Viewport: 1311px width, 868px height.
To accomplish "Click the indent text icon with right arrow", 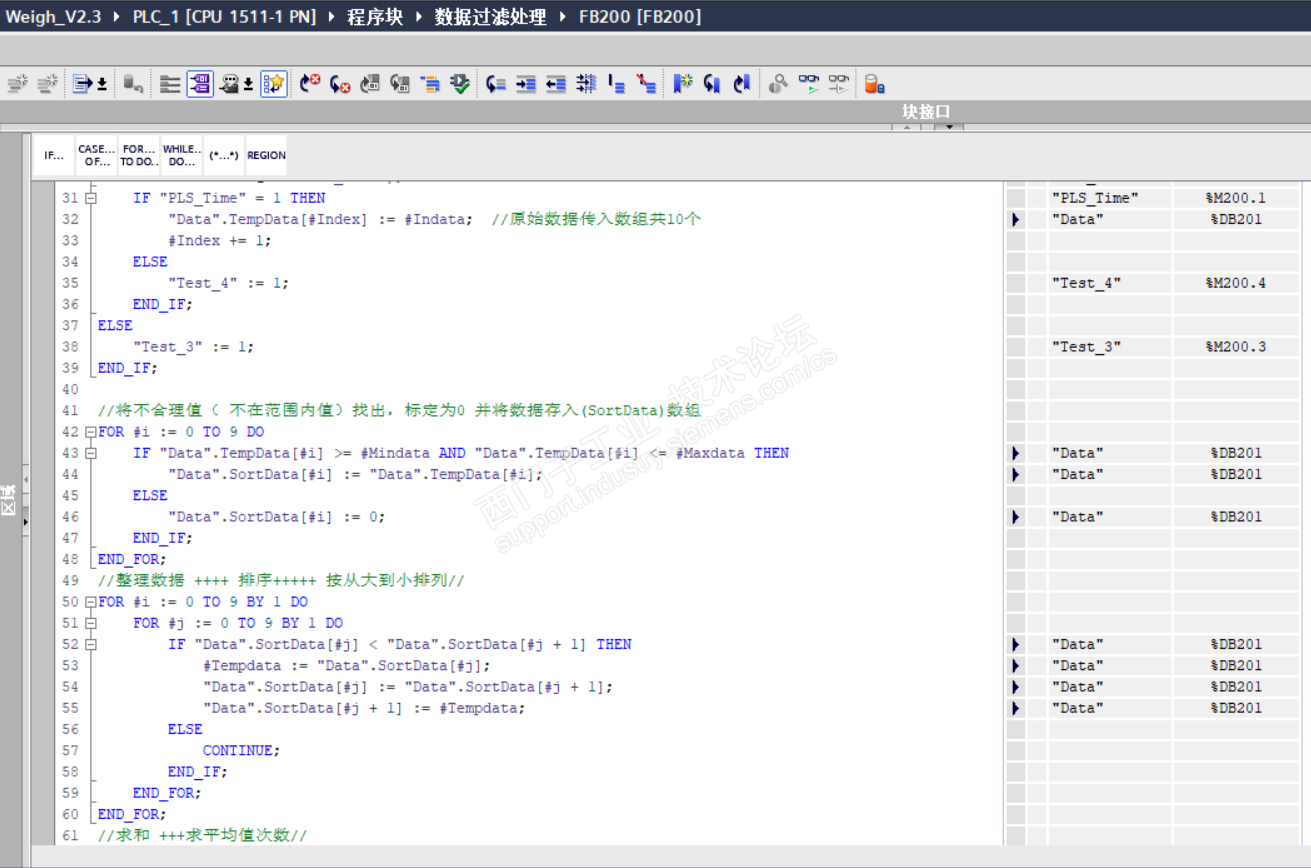I will (x=526, y=84).
